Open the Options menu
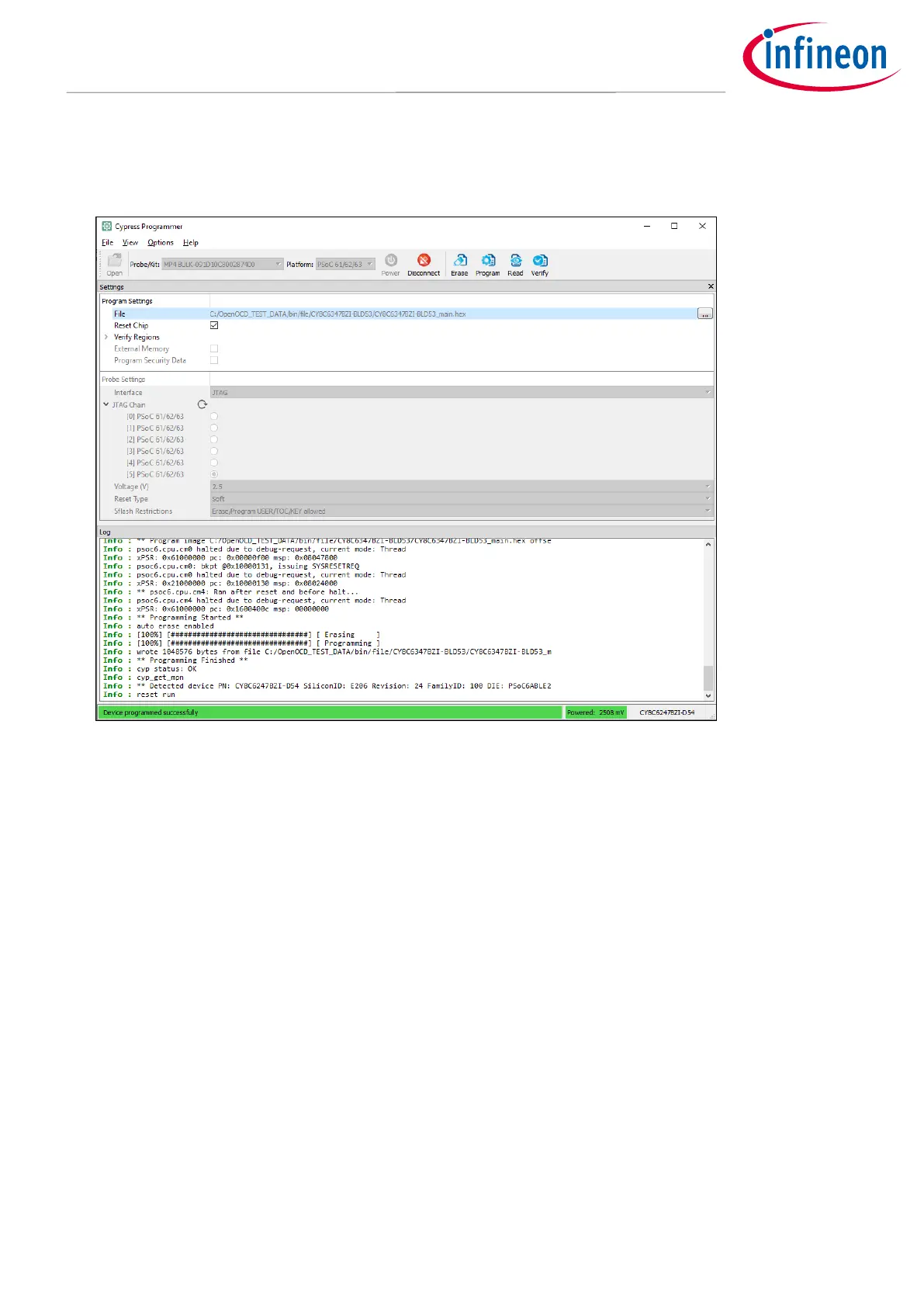Image resolution: width=924 pixels, height=1307 pixels. pos(161,243)
